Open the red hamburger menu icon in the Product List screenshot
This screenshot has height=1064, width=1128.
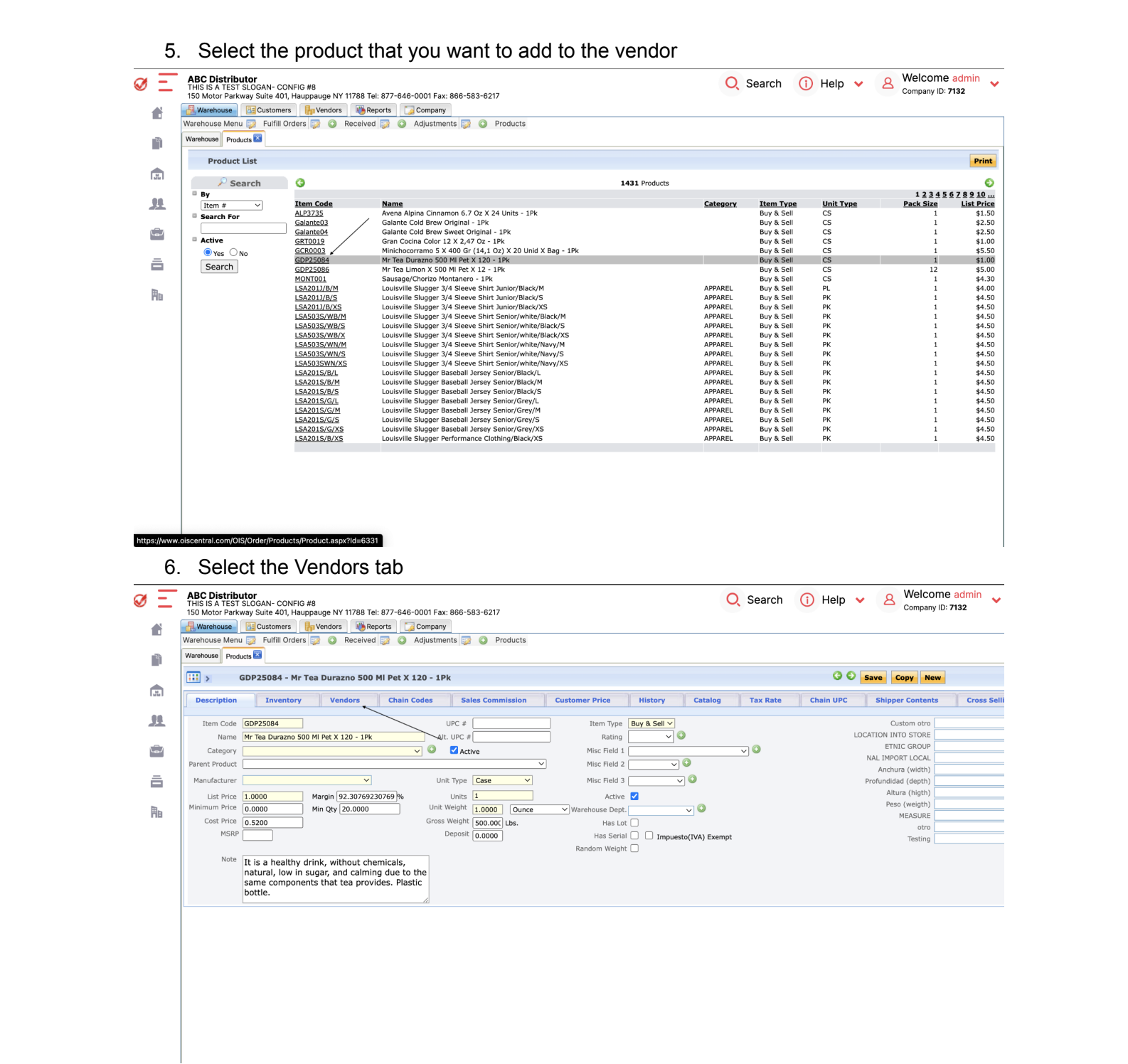[x=167, y=83]
